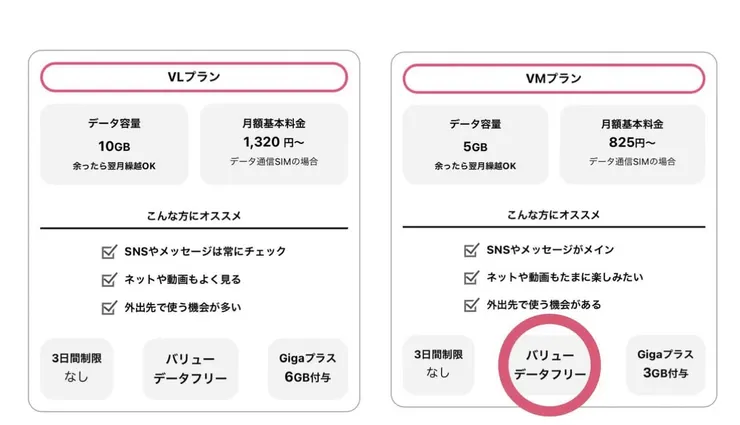Image resolution: width=740 pixels, height=425 pixels.
Task: Select the VLプラン header tab
Action: click(x=193, y=78)
